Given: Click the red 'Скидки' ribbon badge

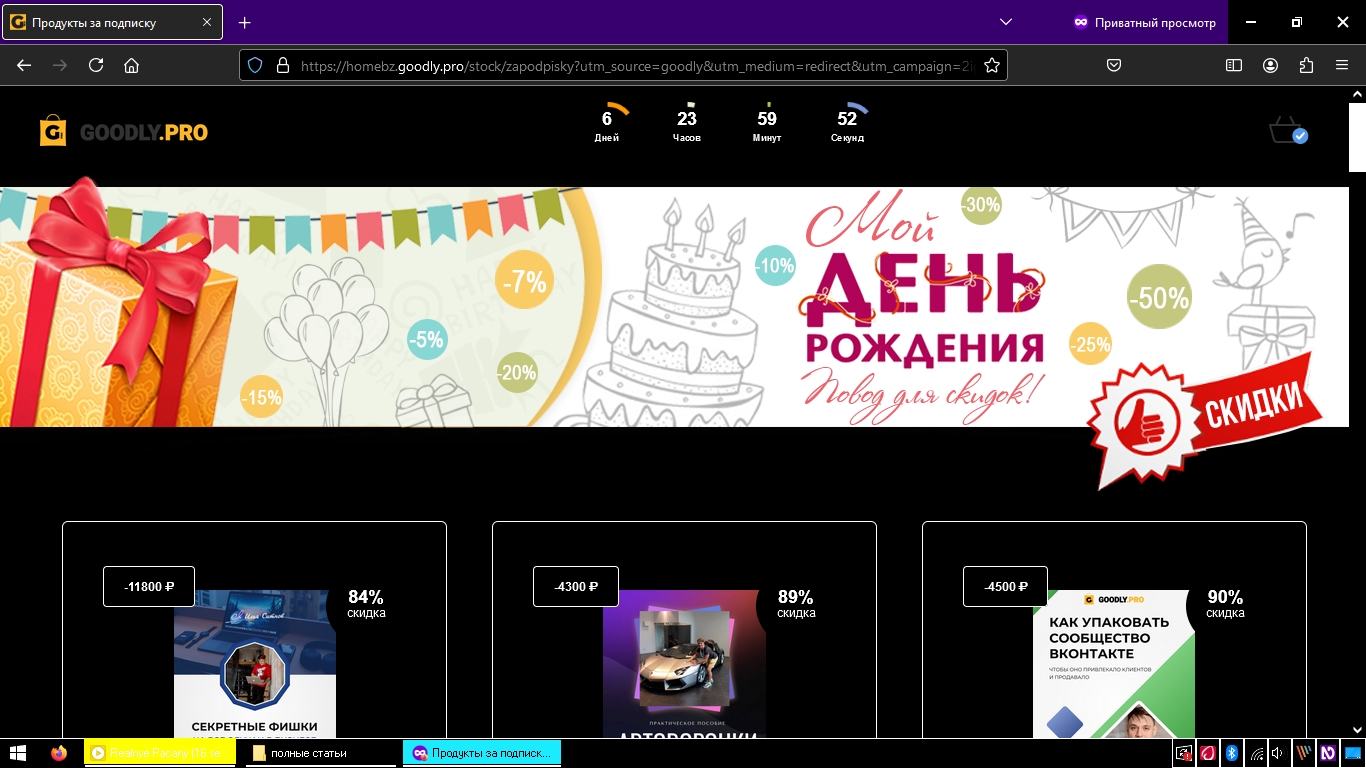Looking at the screenshot, I should tap(1207, 422).
